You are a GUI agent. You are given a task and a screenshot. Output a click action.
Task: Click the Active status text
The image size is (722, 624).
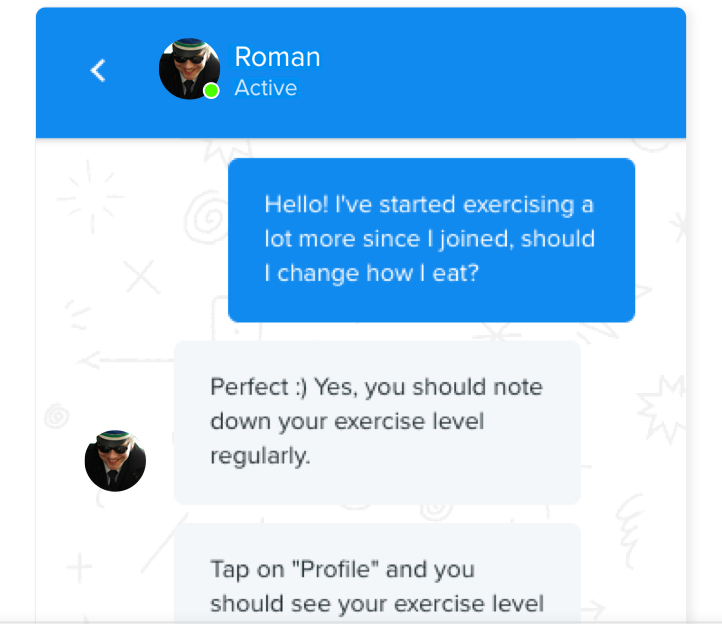(x=266, y=88)
